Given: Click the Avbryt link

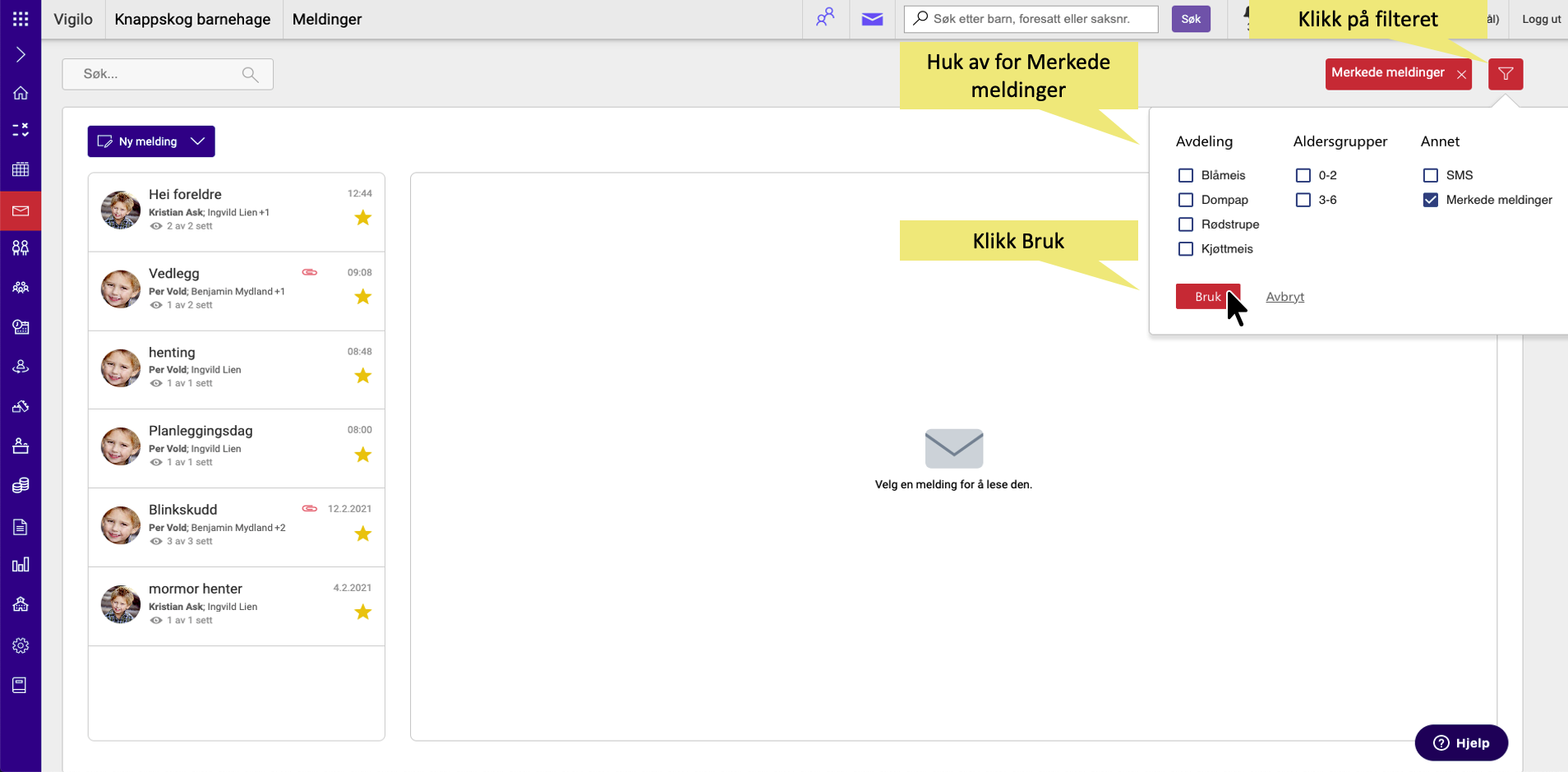Looking at the screenshot, I should click(1284, 297).
